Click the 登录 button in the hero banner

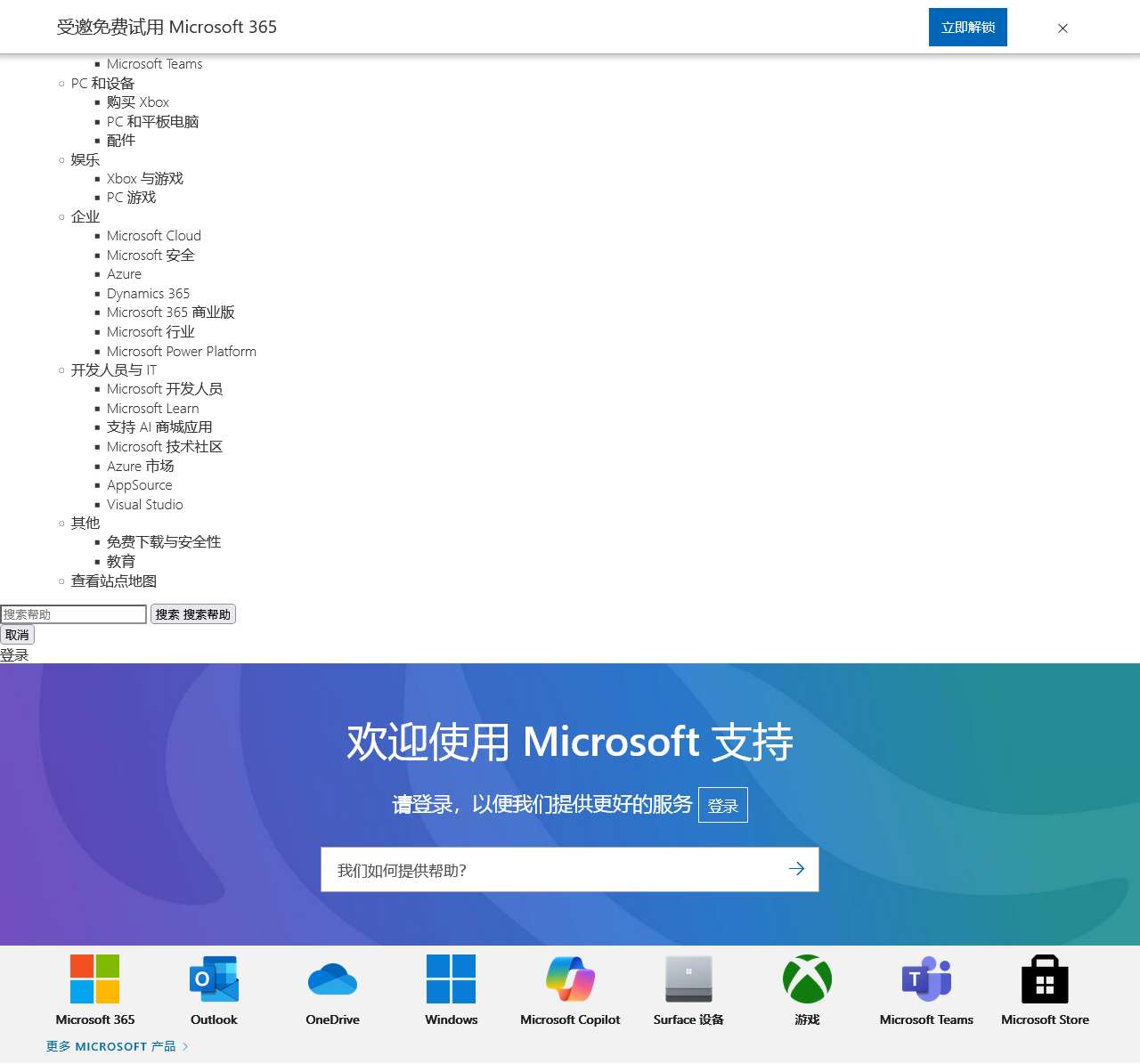723,805
